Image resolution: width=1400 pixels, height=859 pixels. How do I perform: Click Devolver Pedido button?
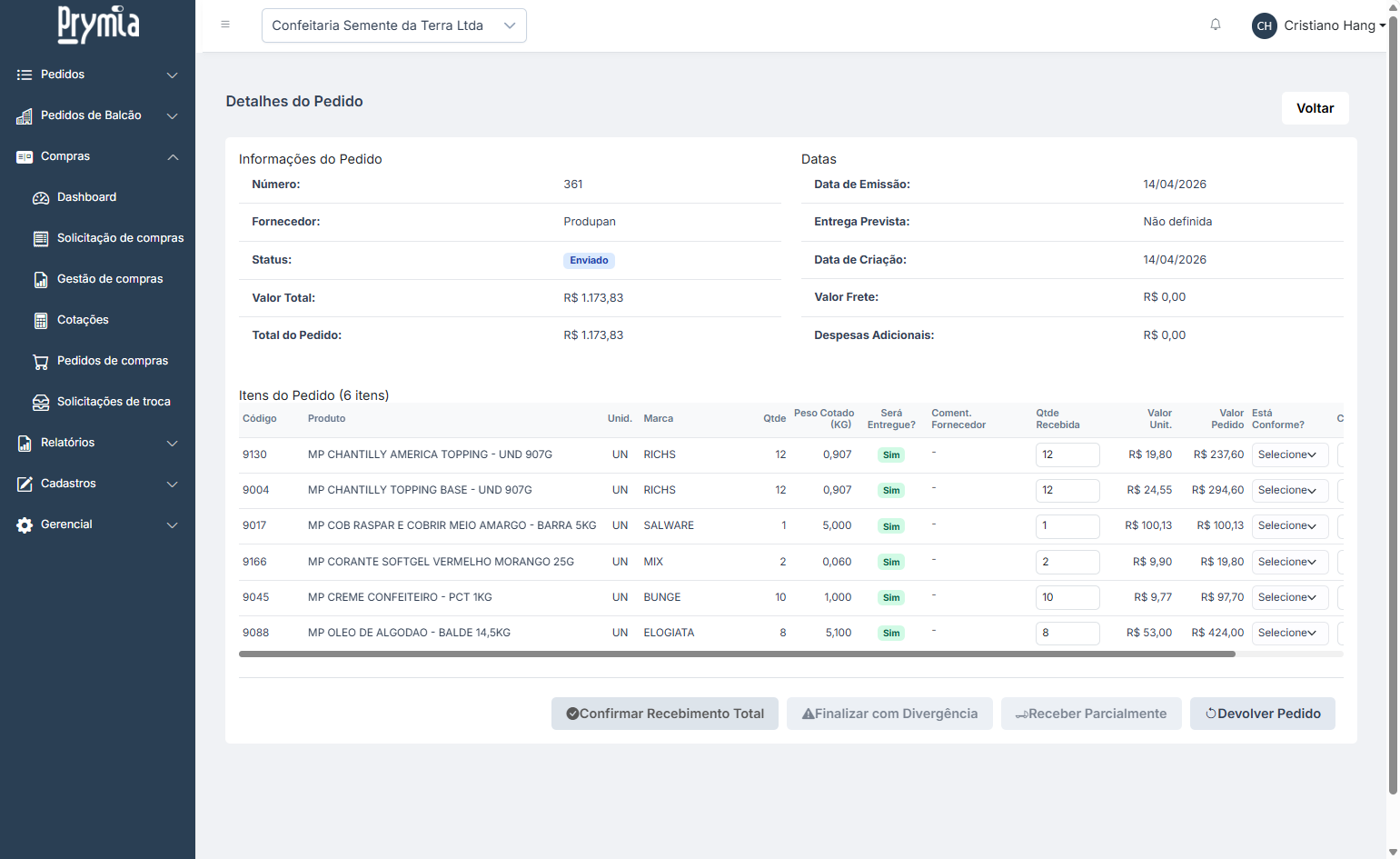(x=1262, y=714)
